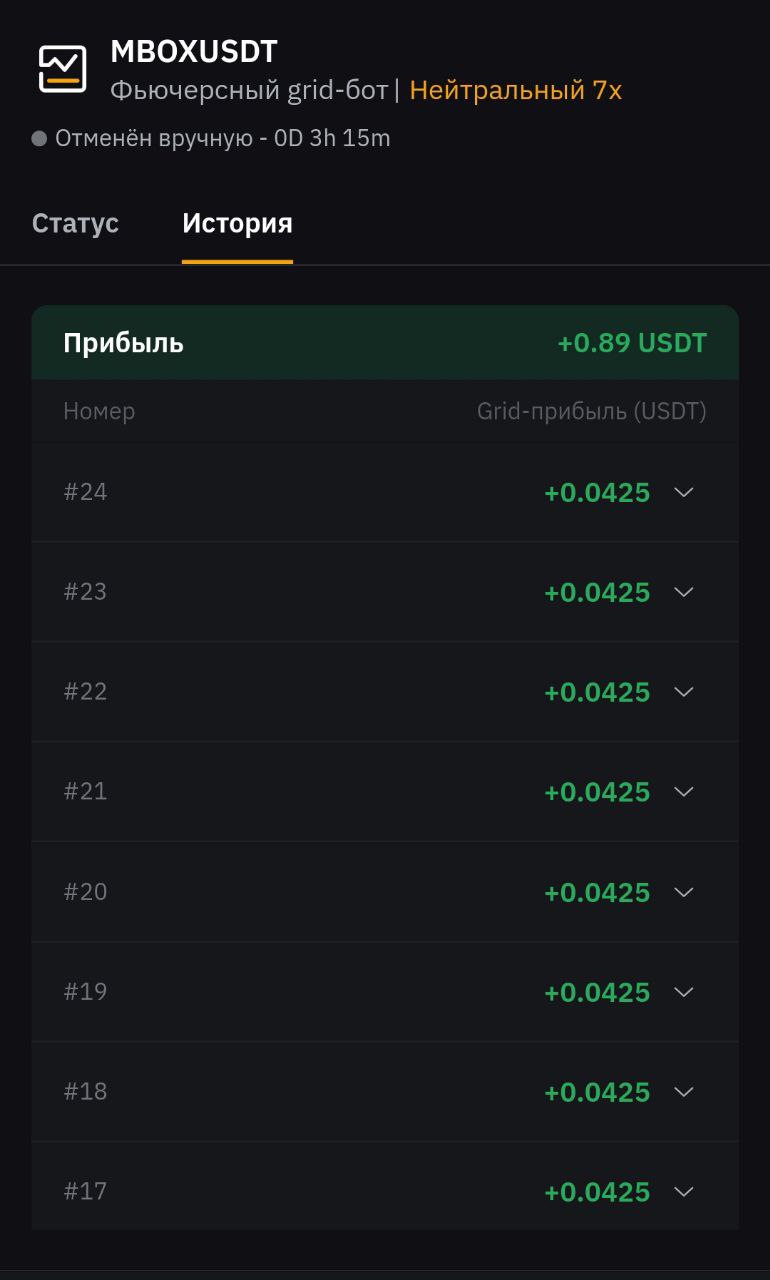Screen dimensions: 770x1280
Task: Expand grid trade #23 details
Action: coord(684,592)
